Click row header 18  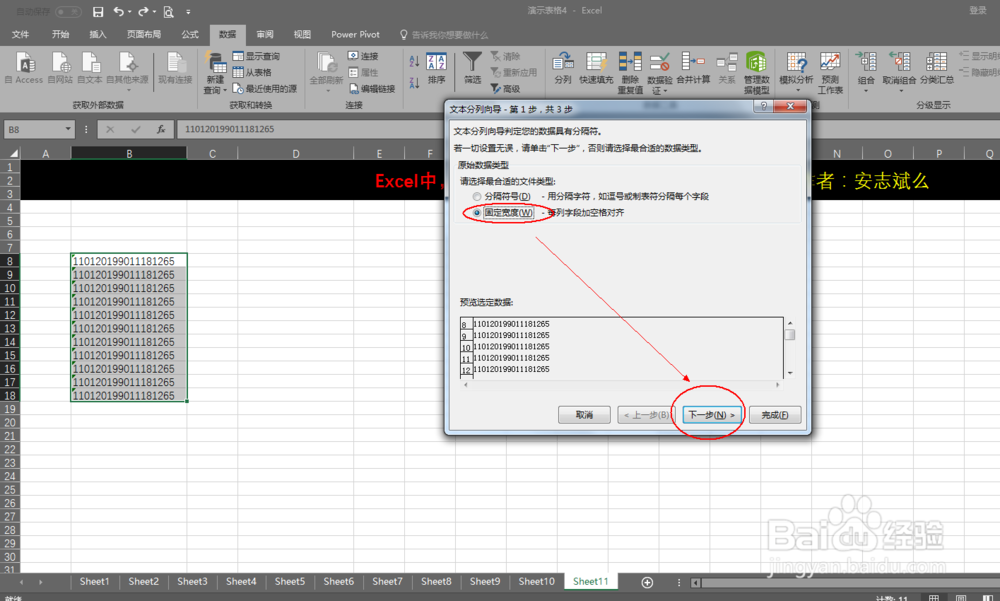pyautogui.click(x=10, y=396)
